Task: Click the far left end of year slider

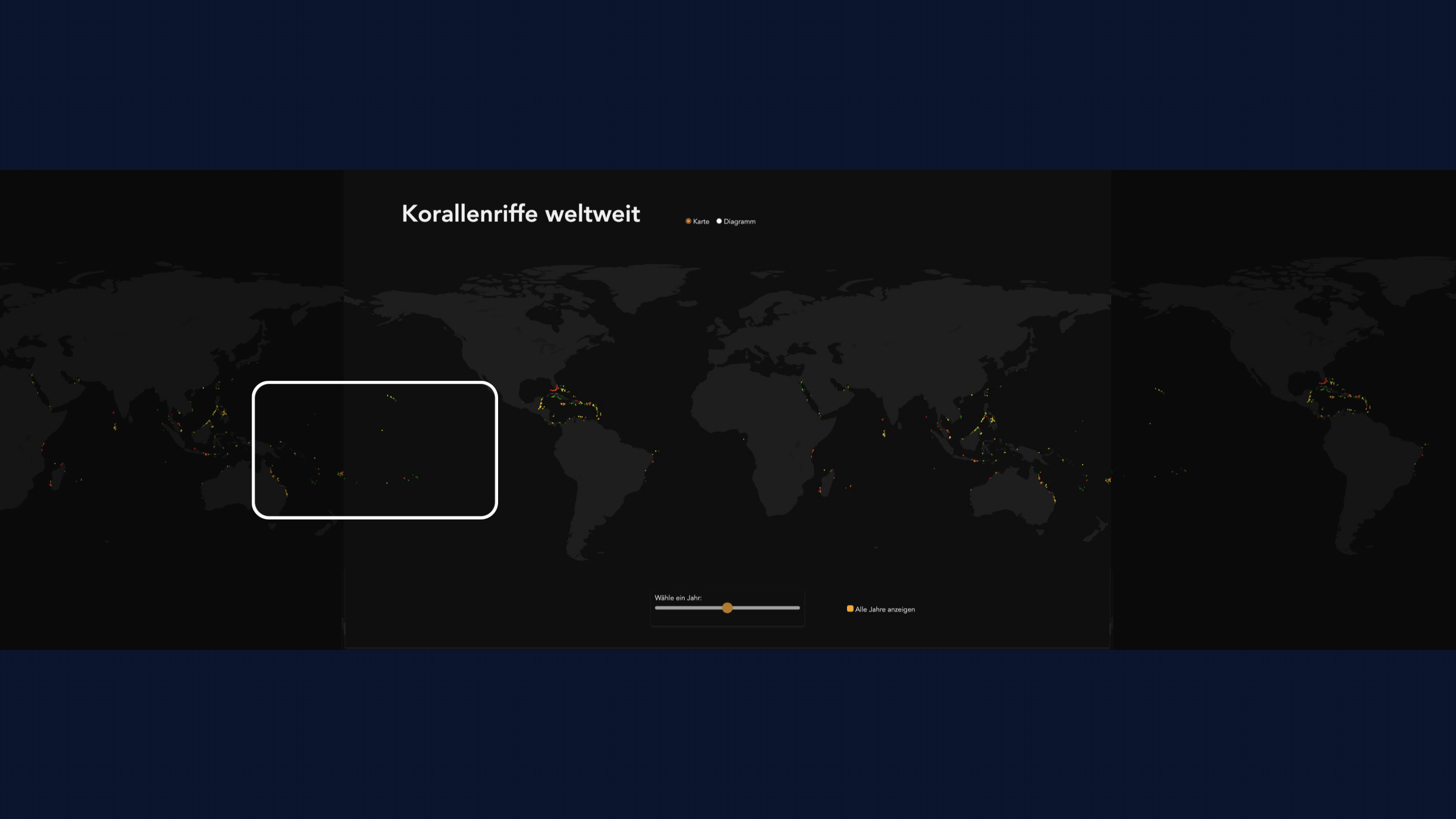Action: coord(657,608)
